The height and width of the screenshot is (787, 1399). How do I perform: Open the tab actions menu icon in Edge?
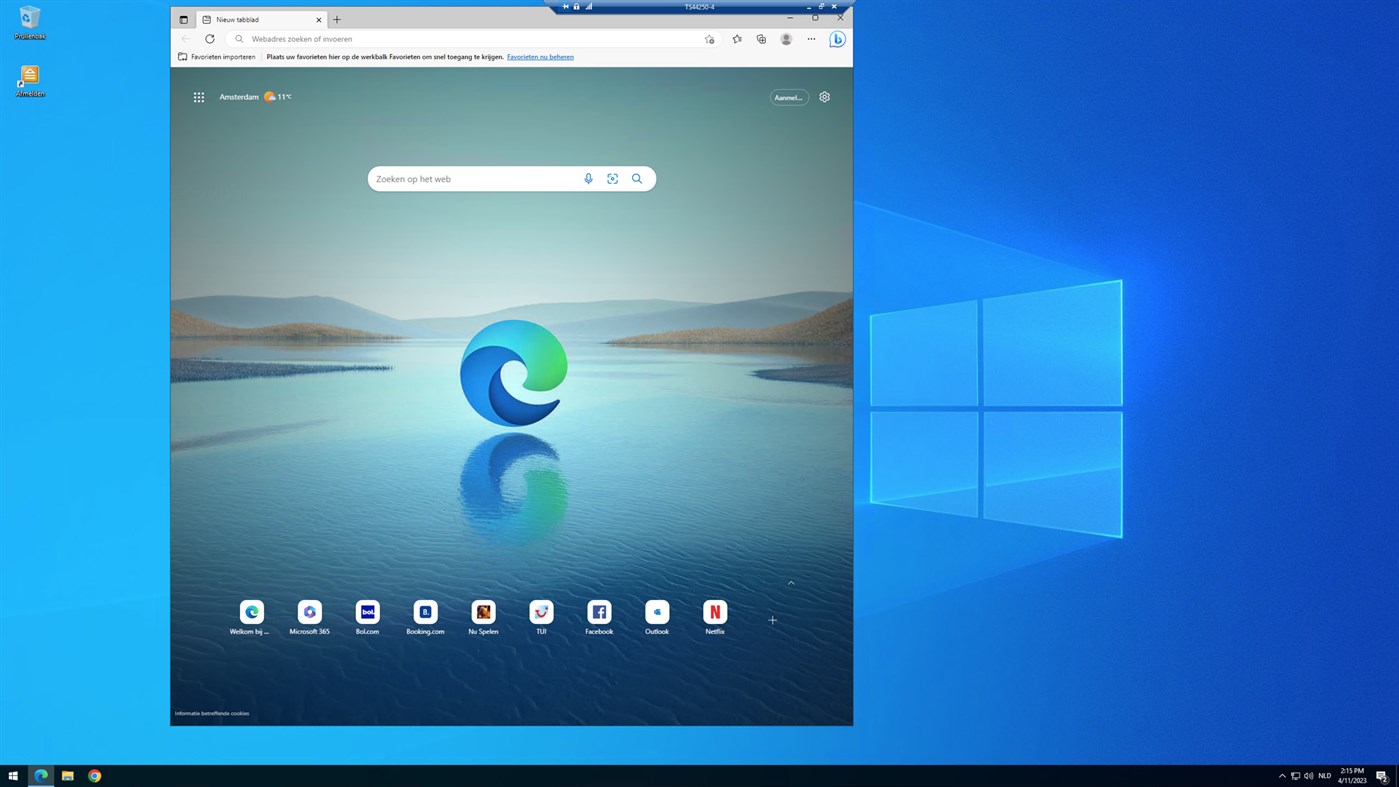coord(183,20)
